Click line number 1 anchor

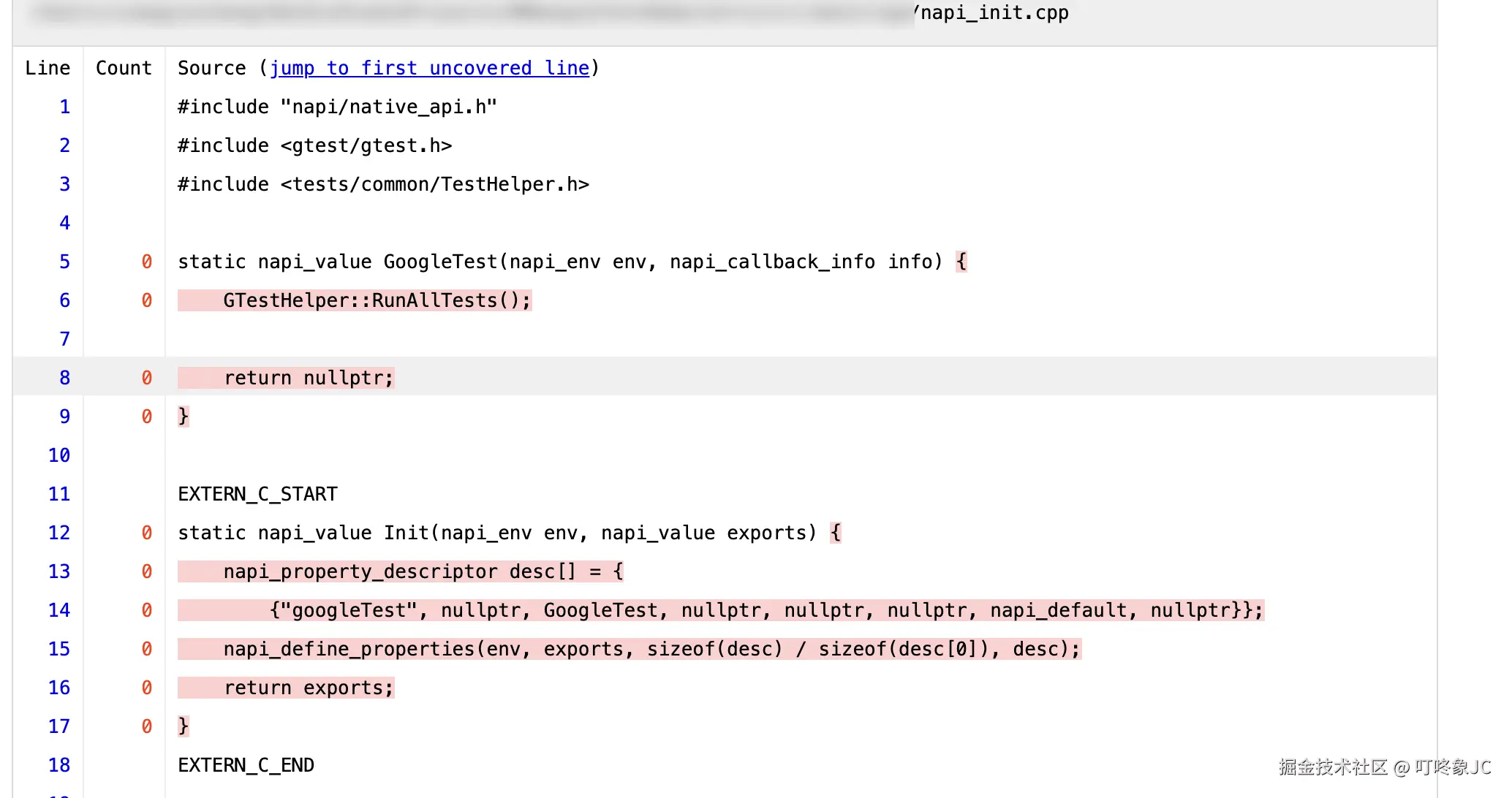tap(64, 106)
